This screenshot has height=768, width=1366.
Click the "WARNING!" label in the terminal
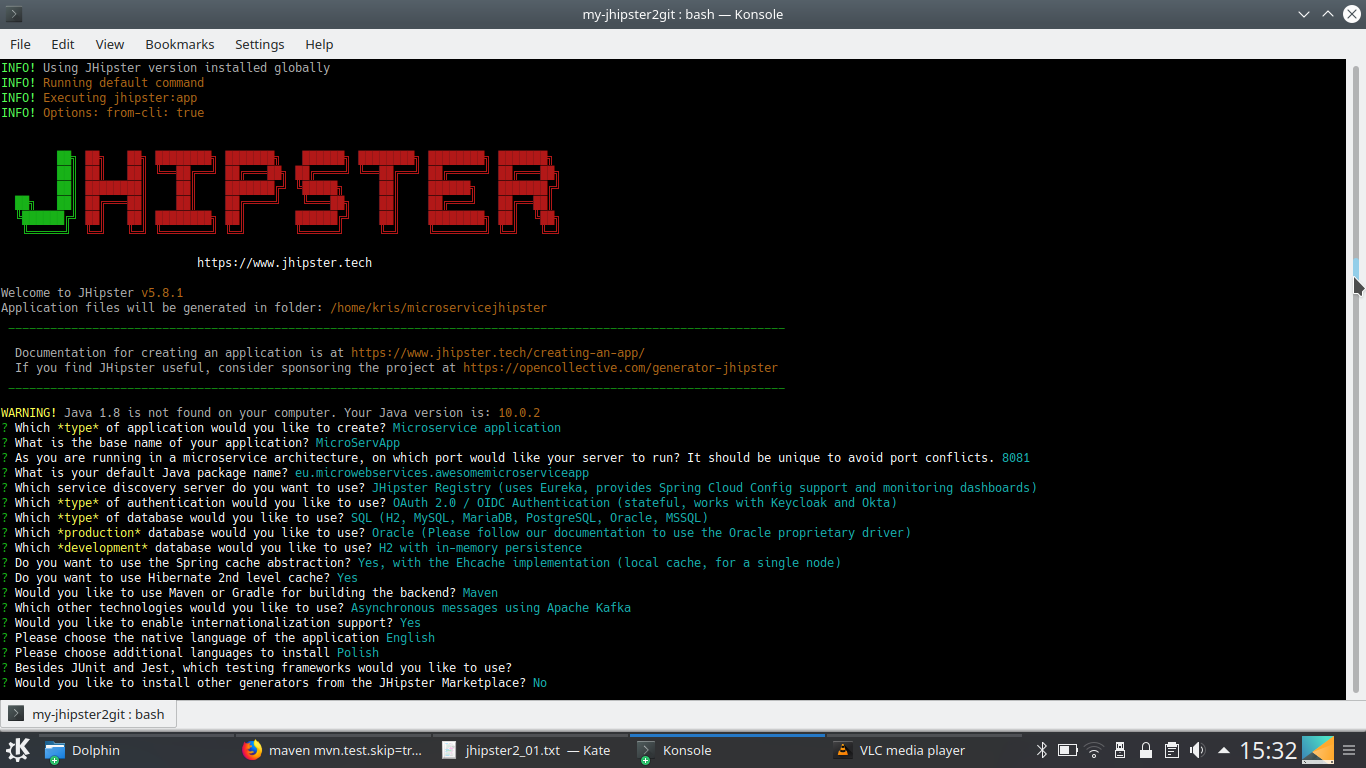pos(29,413)
